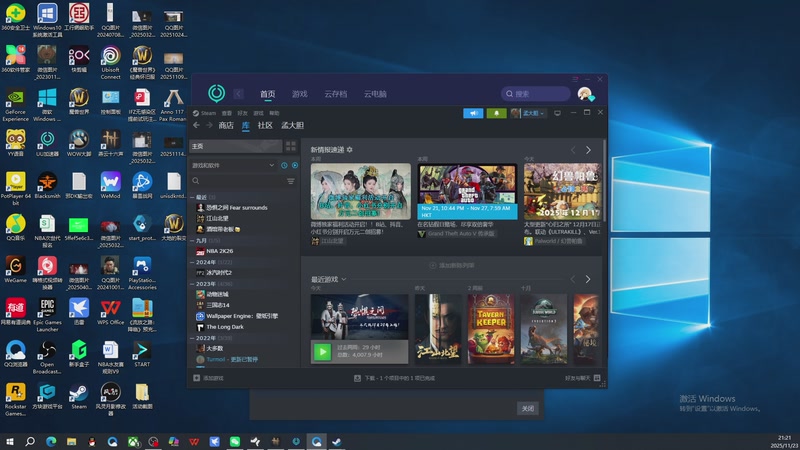Image resolution: width=800 pixels, height=450 pixels.
Task: Click the download status text in bottom bar
Action: (x=399, y=378)
